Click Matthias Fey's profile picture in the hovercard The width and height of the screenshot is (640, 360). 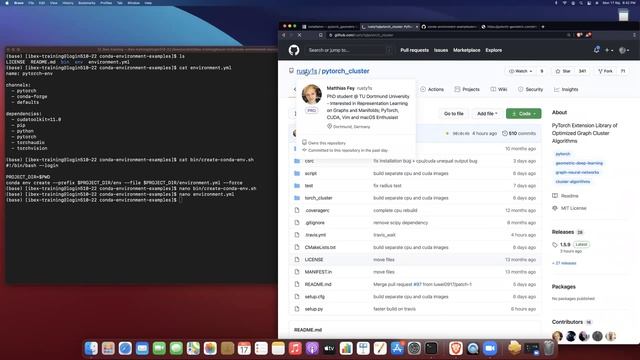point(311,94)
